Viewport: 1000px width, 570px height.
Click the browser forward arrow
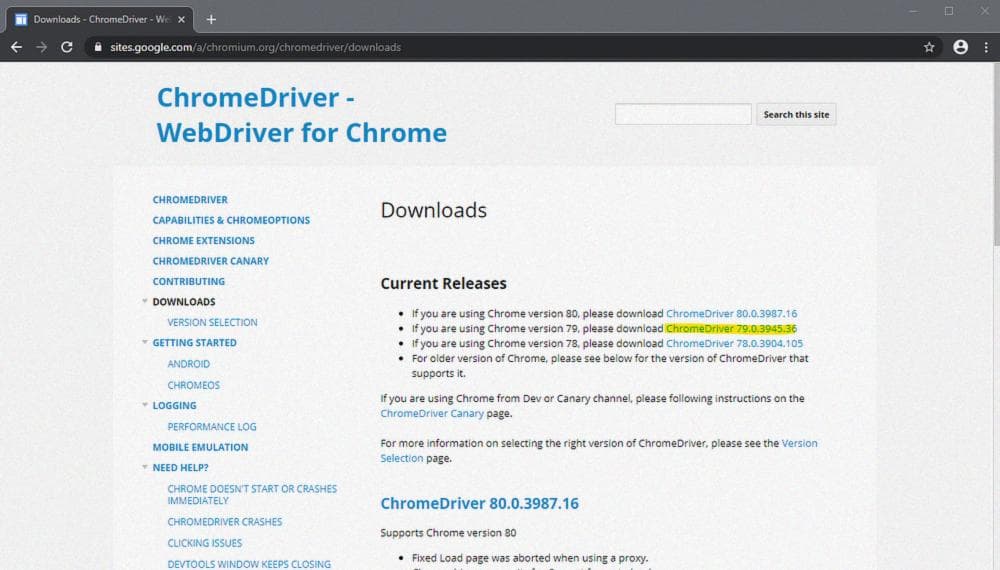pos(41,47)
